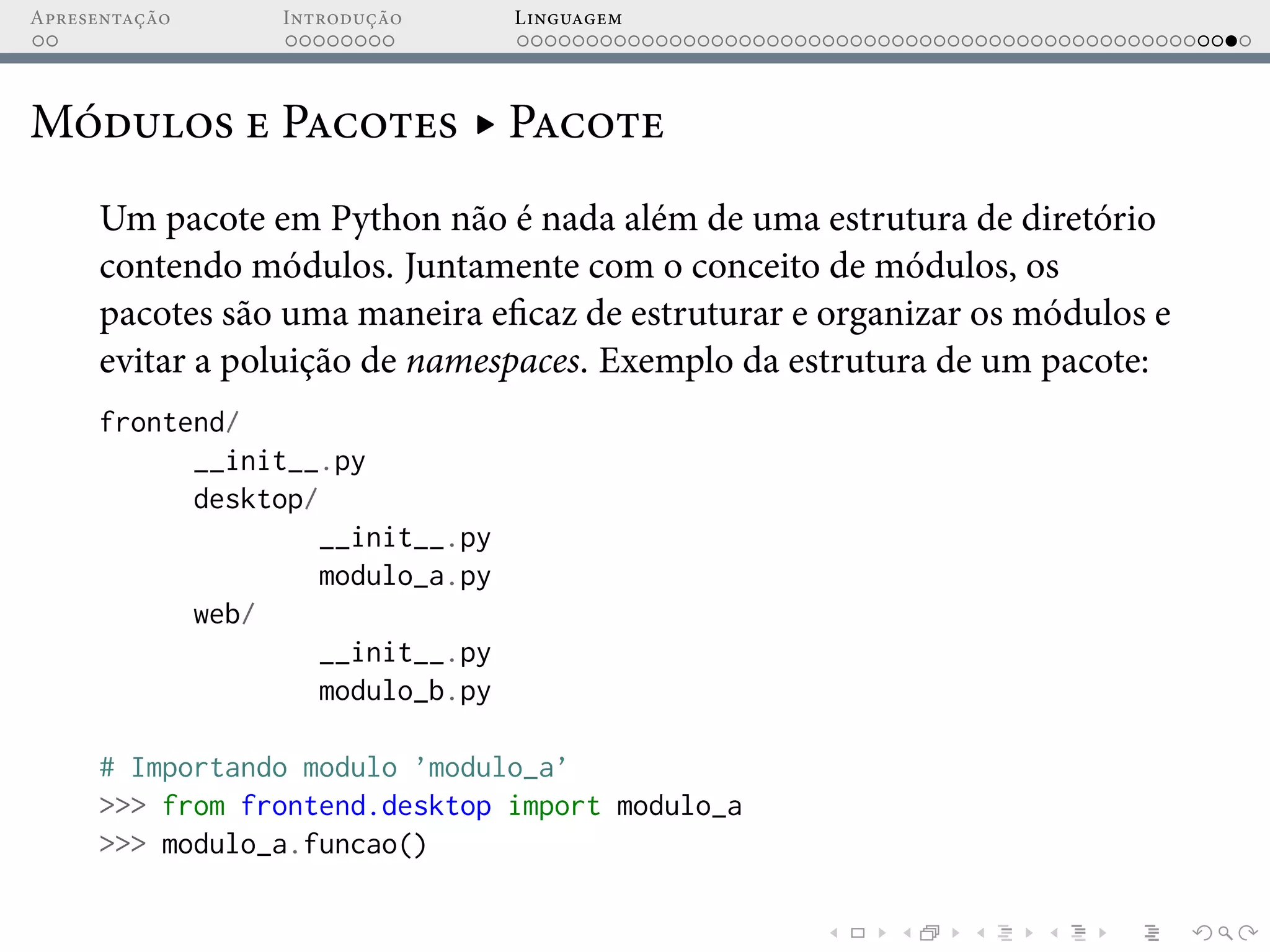Image resolution: width=1270 pixels, height=952 pixels.
Task: Select first slide circle under Apresentação
Action: coord(38,41)
